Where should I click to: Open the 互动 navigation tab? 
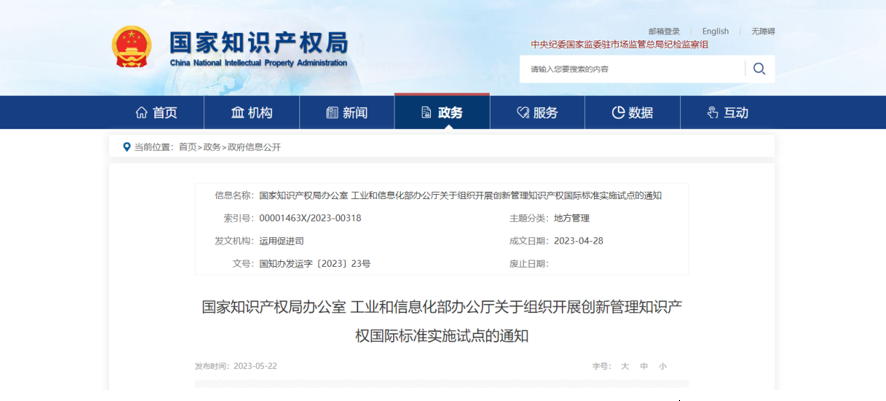click(728, 112)
